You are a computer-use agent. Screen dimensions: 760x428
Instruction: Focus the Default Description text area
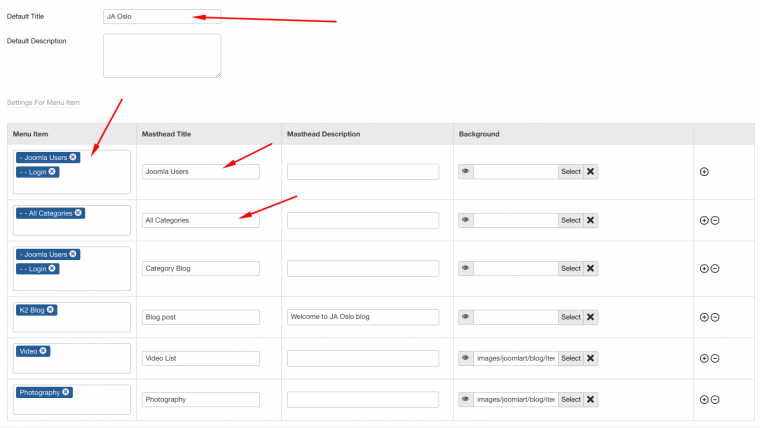coord(161,56)
